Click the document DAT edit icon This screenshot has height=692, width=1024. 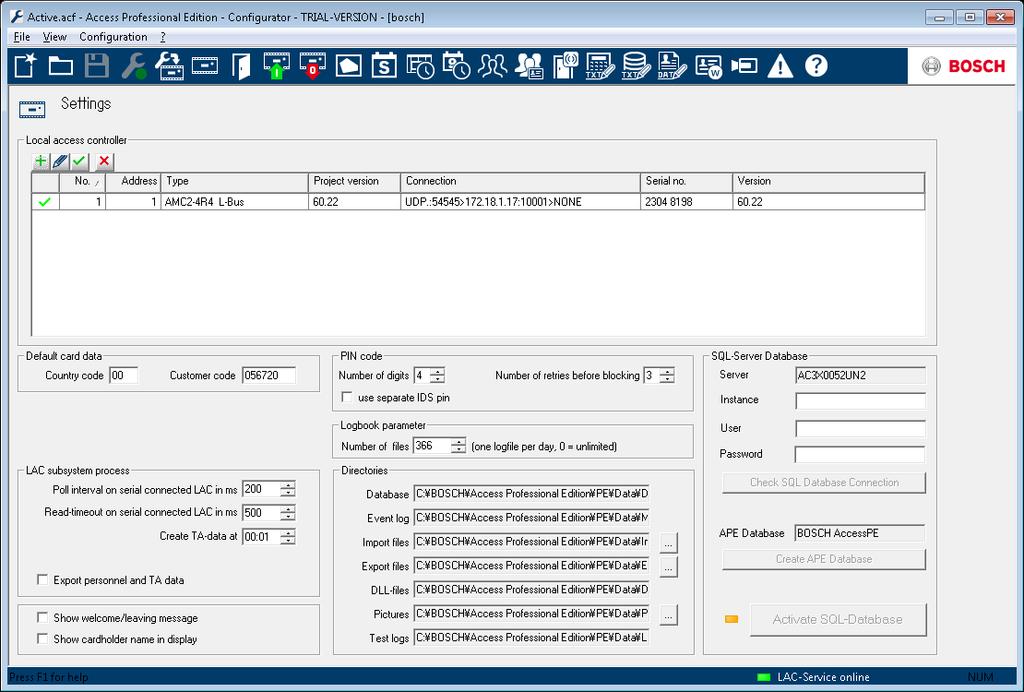coord(672,66)
